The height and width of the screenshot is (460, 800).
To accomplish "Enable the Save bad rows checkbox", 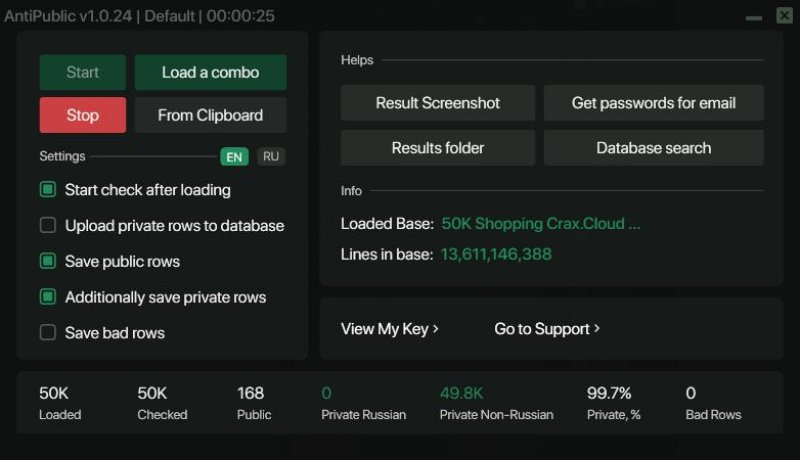I will [48, 333].
